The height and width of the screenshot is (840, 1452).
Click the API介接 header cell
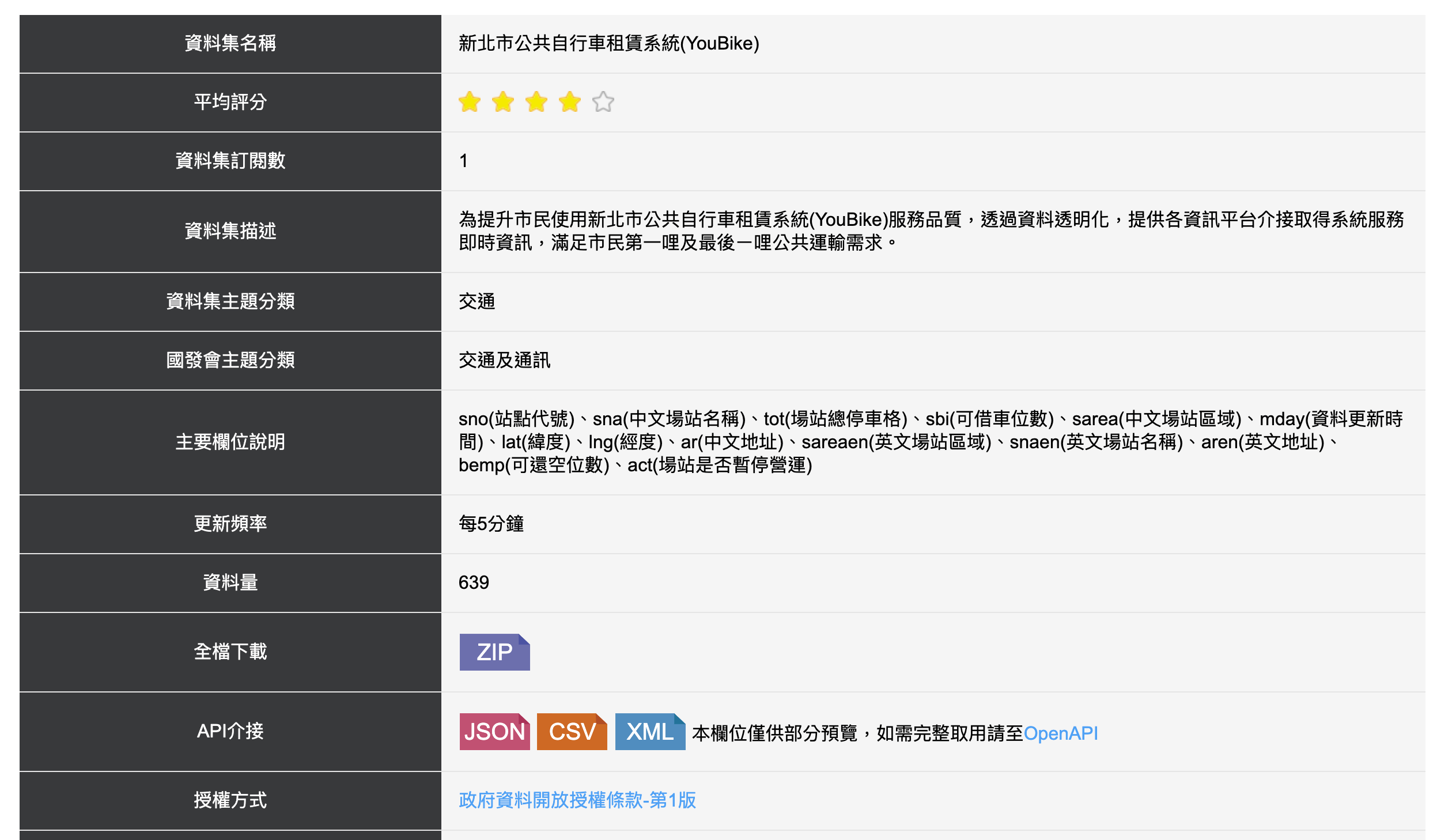coord(230,732)
